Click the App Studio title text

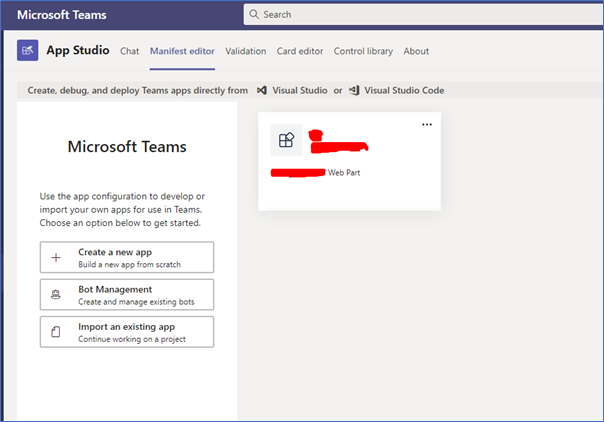coord(78,50)
